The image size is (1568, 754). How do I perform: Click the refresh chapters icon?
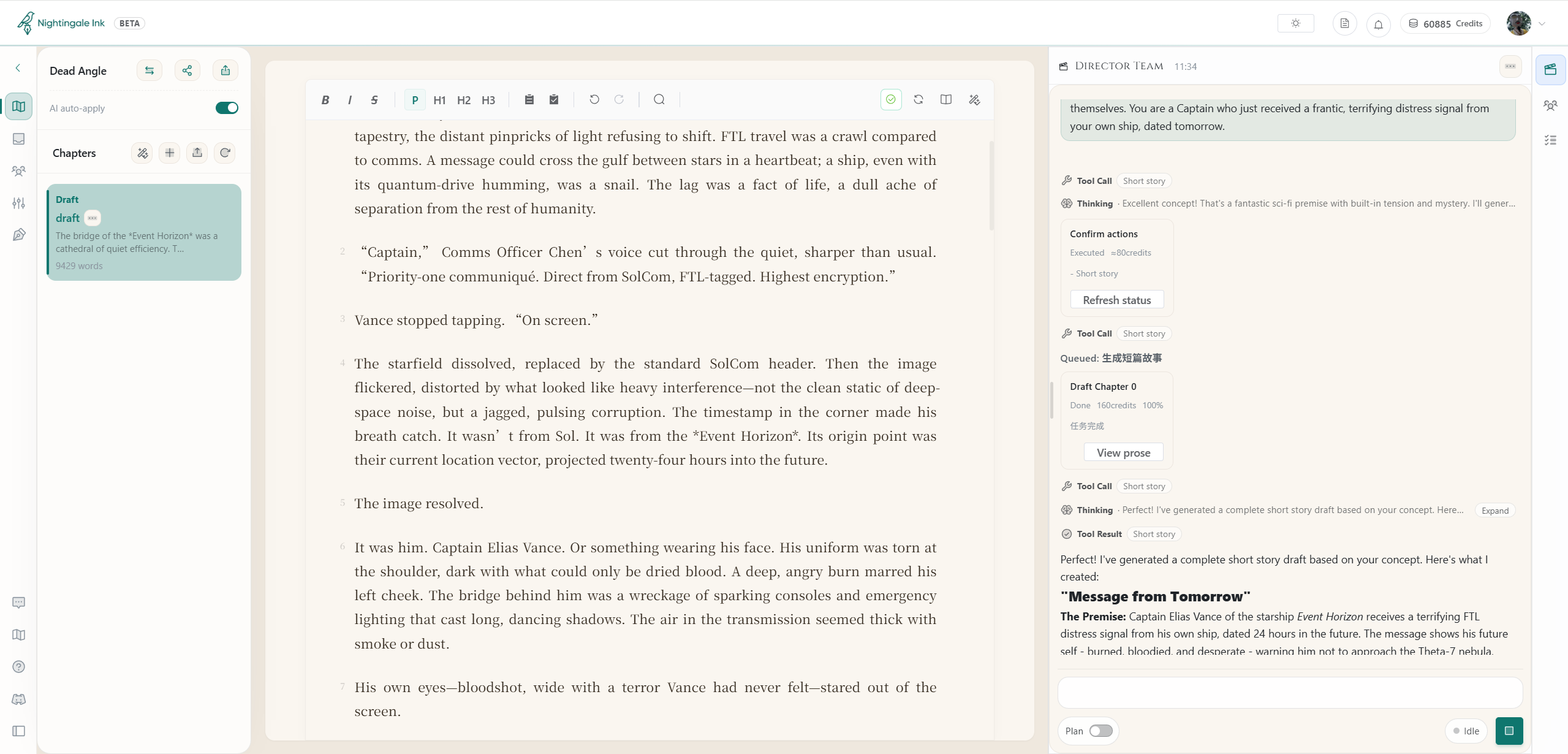tap(225, 153)
